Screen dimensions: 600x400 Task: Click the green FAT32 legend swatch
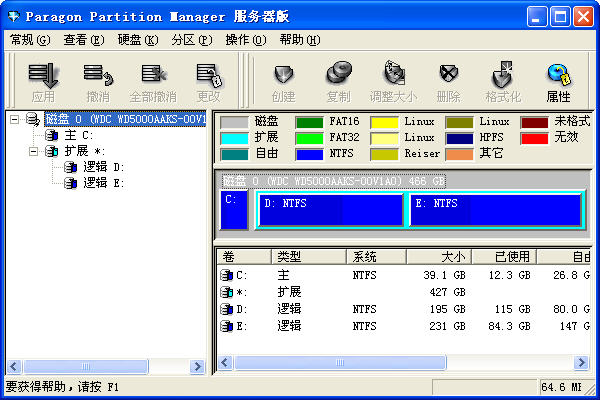(x=309, y=139)
